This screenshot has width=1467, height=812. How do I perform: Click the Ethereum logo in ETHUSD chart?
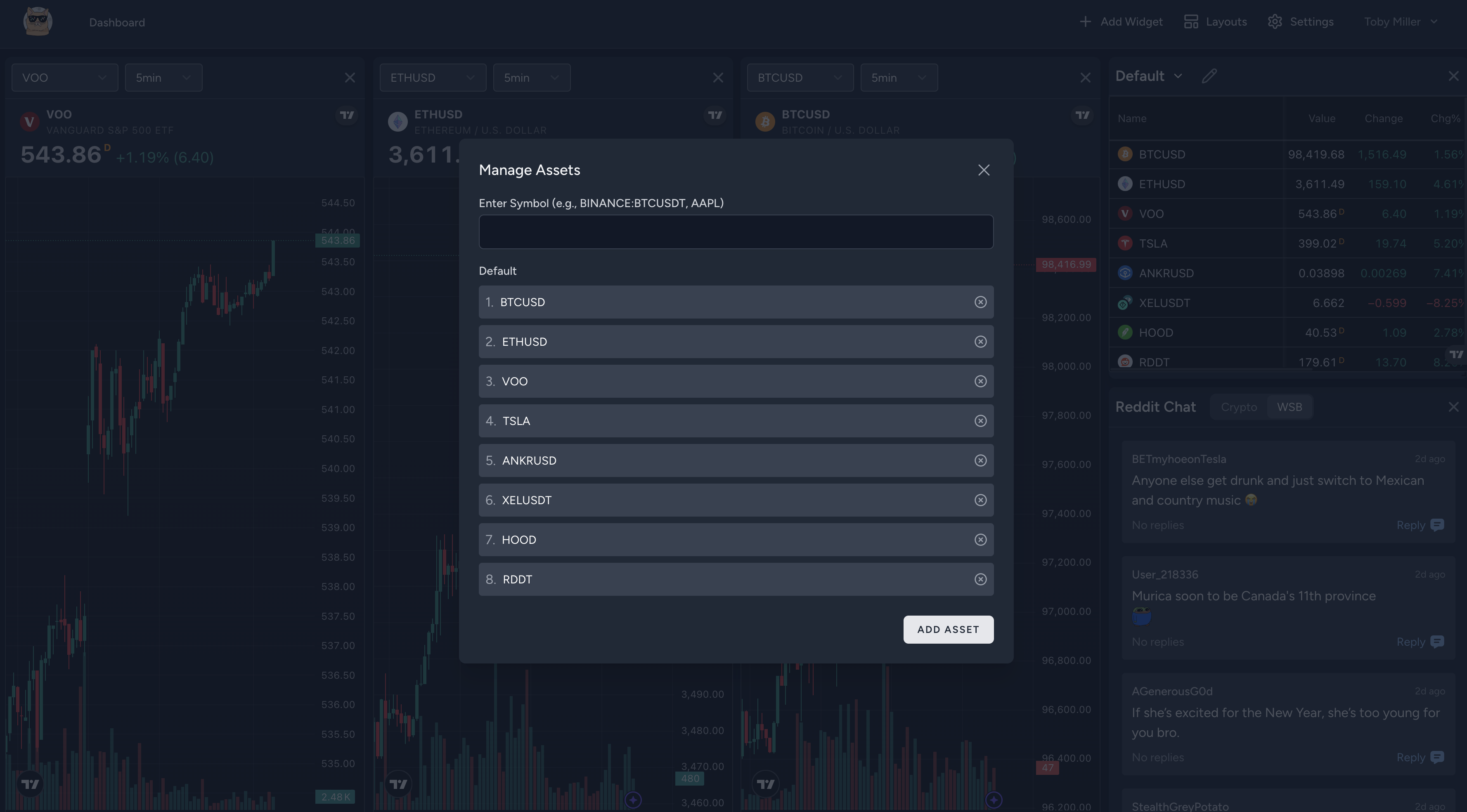pos(398,122)
